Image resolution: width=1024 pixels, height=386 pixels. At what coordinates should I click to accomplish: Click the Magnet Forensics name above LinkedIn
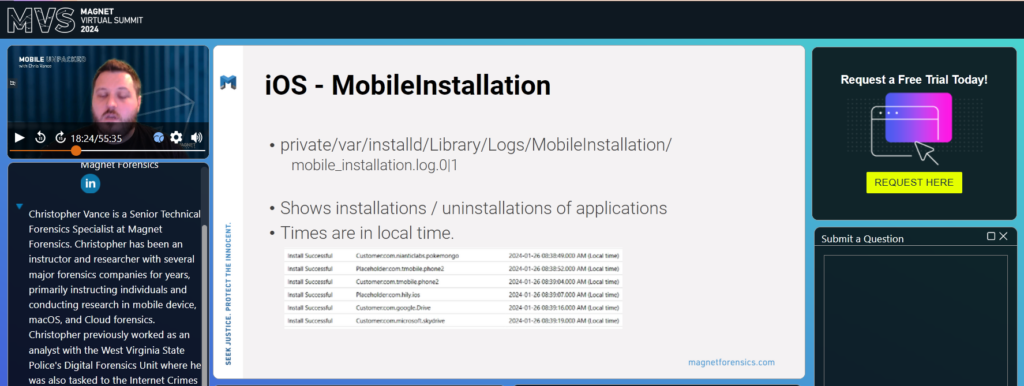pos(120,165)
